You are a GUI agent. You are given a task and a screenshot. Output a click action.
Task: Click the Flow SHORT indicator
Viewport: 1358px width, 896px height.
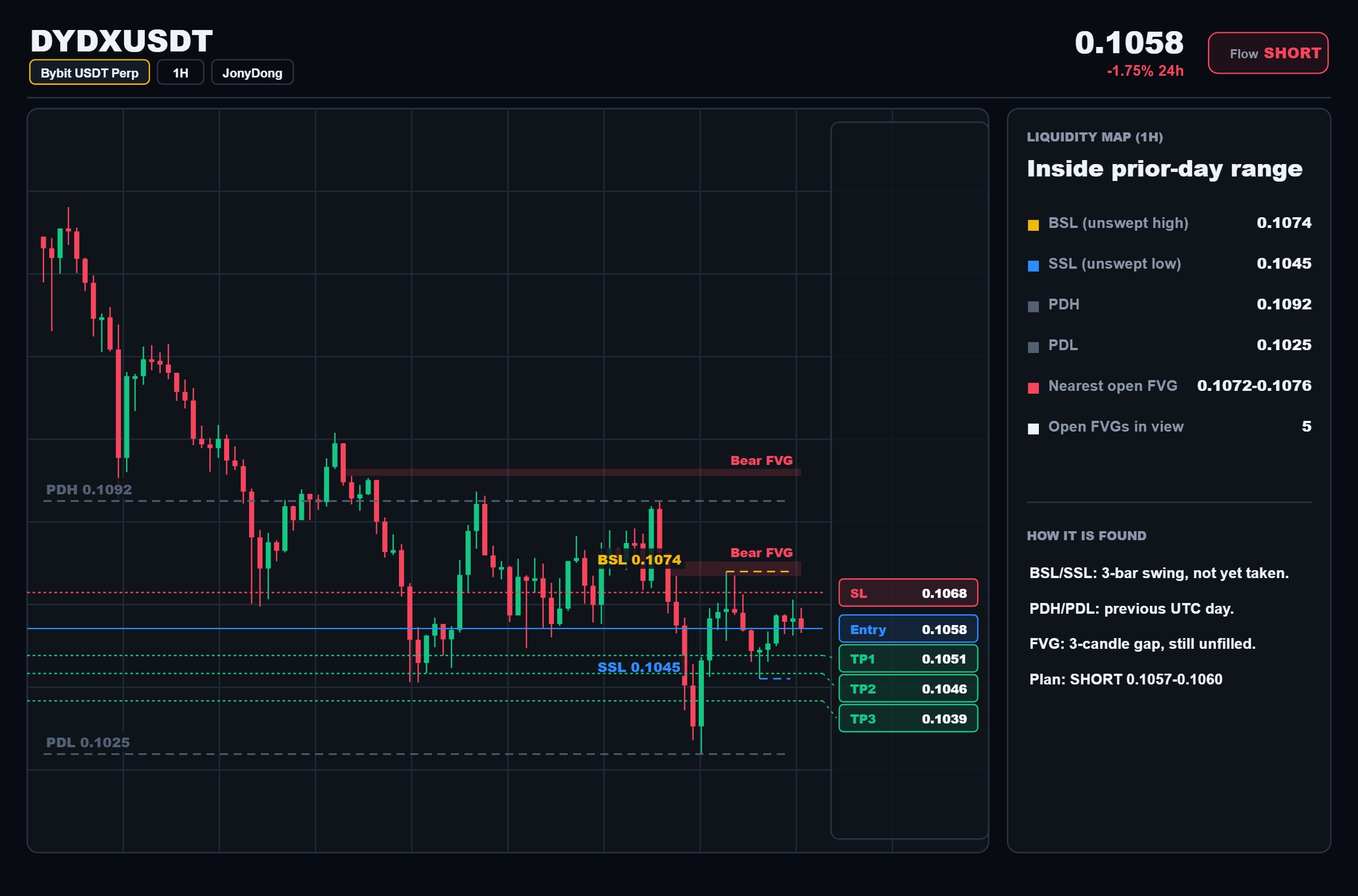[x=1267, y=53]
